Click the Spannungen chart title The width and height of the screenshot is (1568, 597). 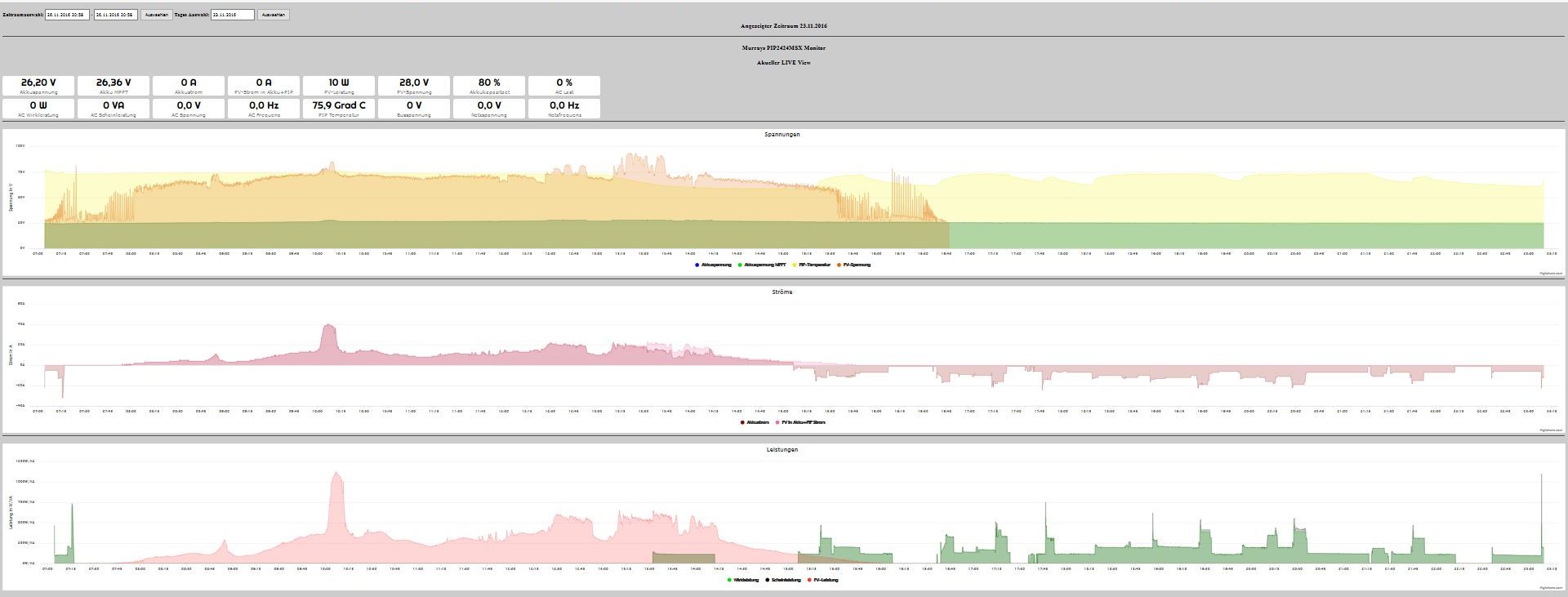click(x=782, y=134)
